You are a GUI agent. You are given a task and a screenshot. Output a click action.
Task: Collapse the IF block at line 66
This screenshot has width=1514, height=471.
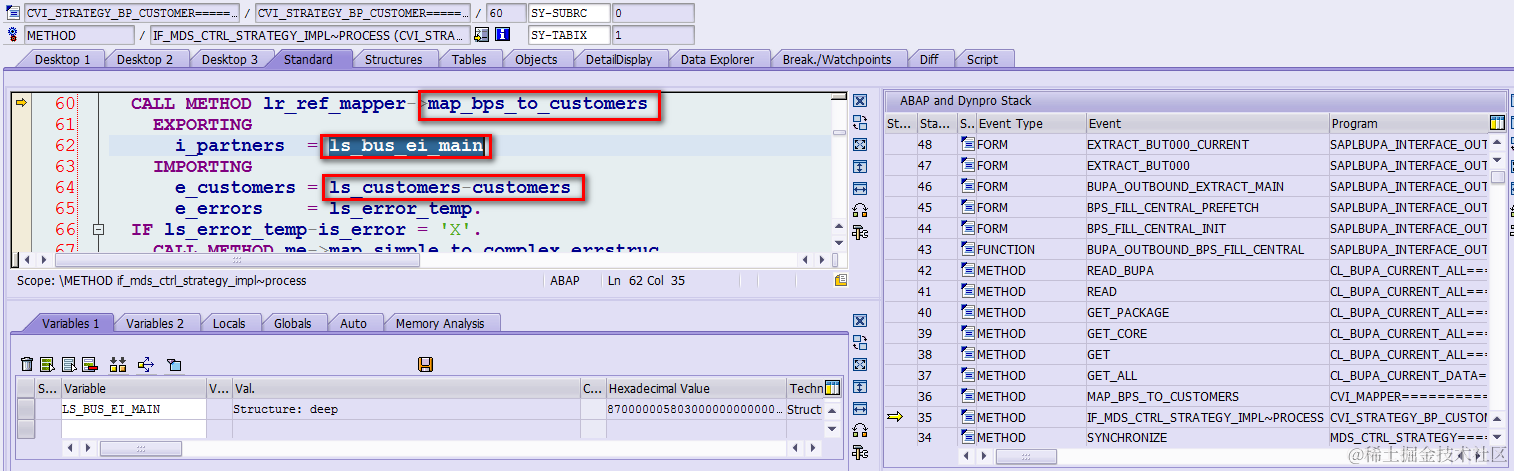point(98,229)
